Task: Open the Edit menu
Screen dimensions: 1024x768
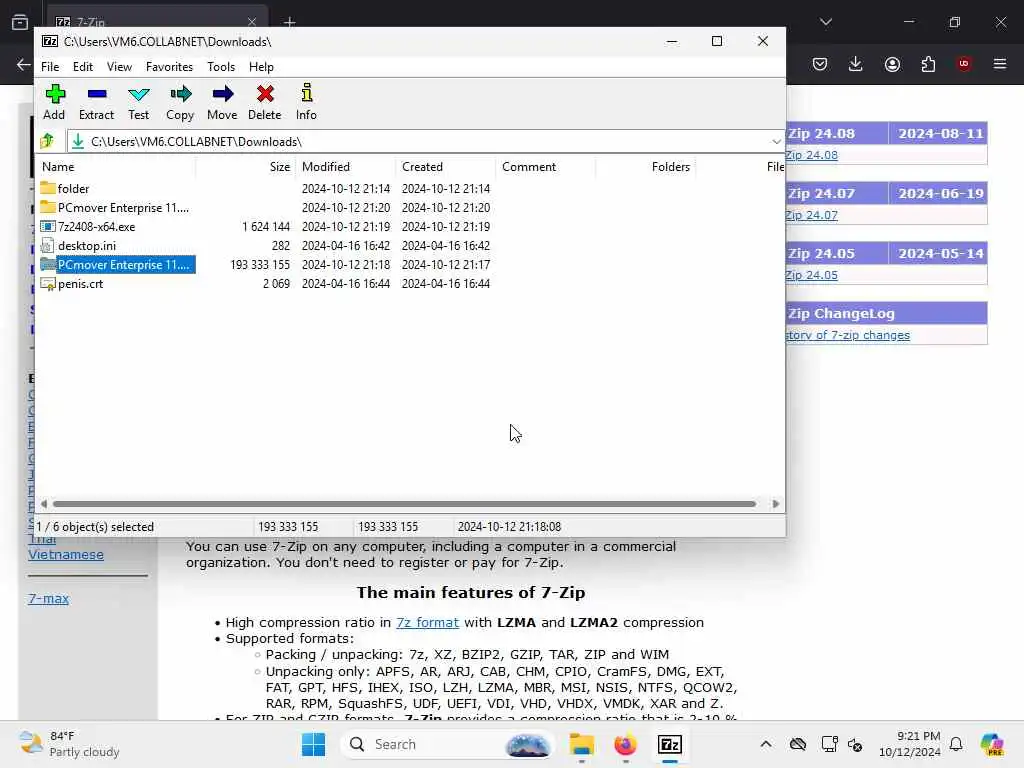Action: coord(82,67)
